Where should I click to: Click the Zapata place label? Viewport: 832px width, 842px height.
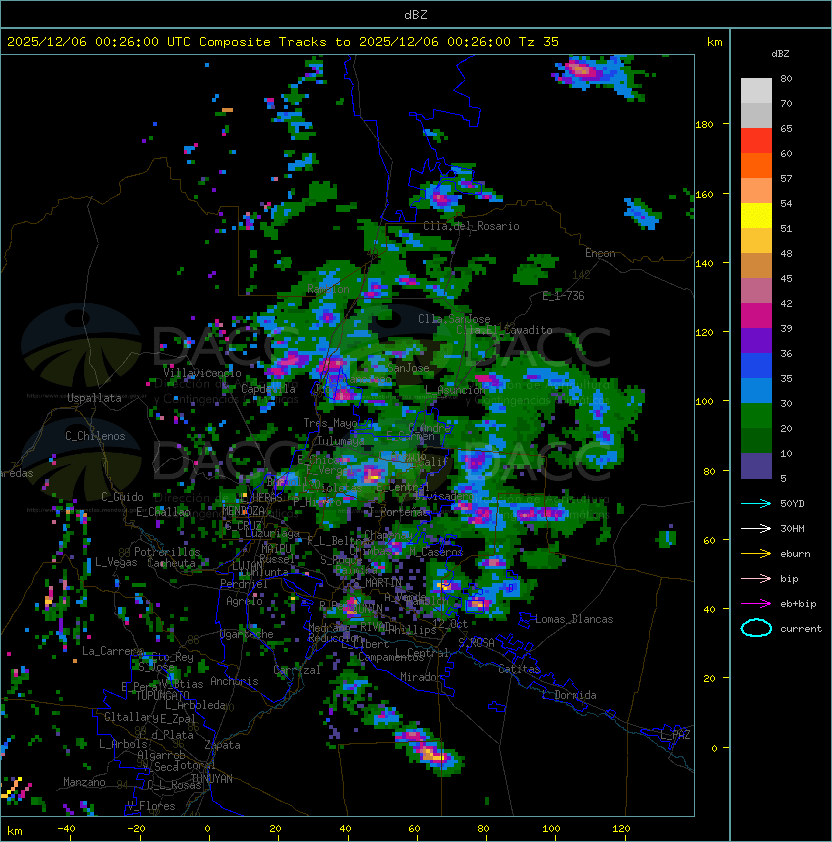pyautogui.click(x=222, y=745)
